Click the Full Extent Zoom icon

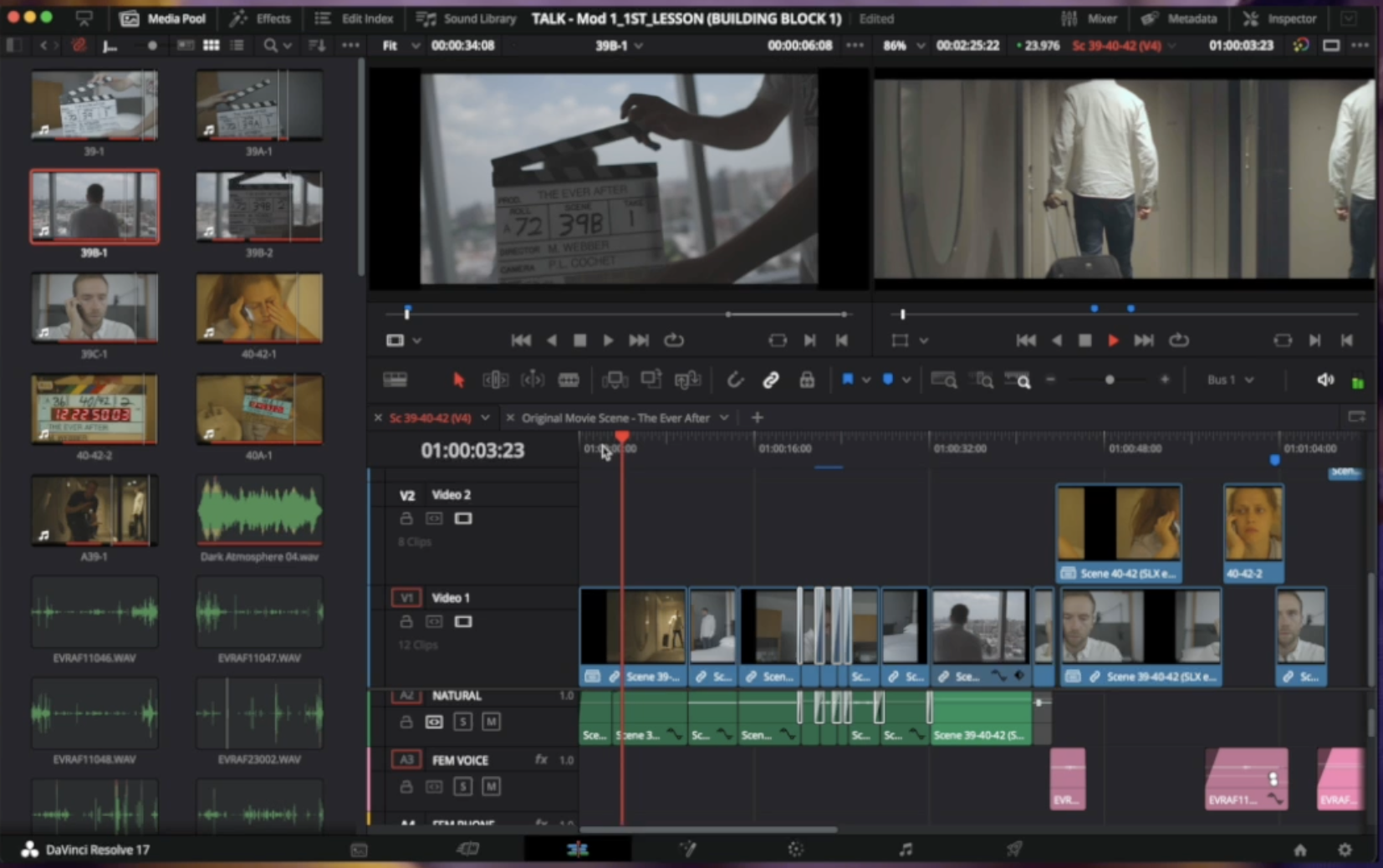point(943,380)
